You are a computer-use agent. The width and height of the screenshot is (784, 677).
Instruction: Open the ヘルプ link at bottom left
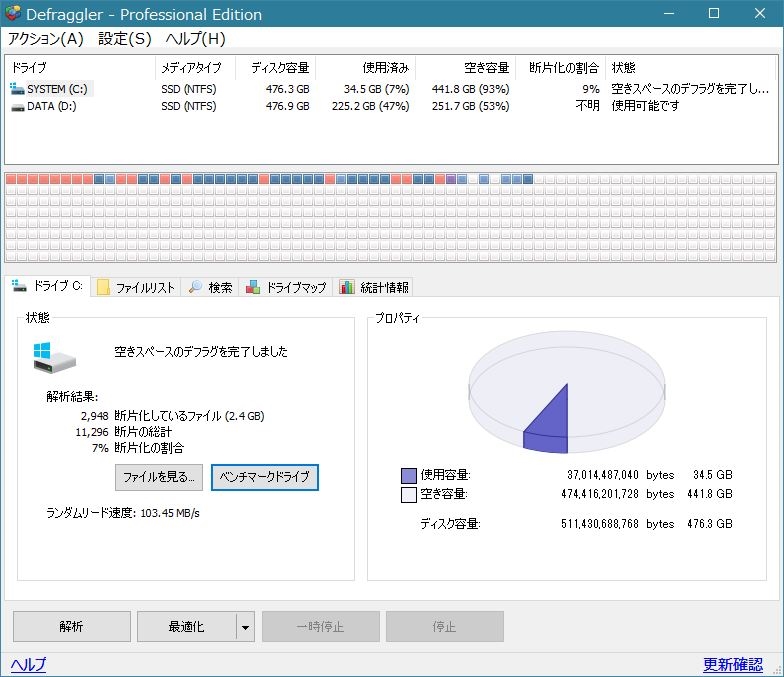click(28, 664)
